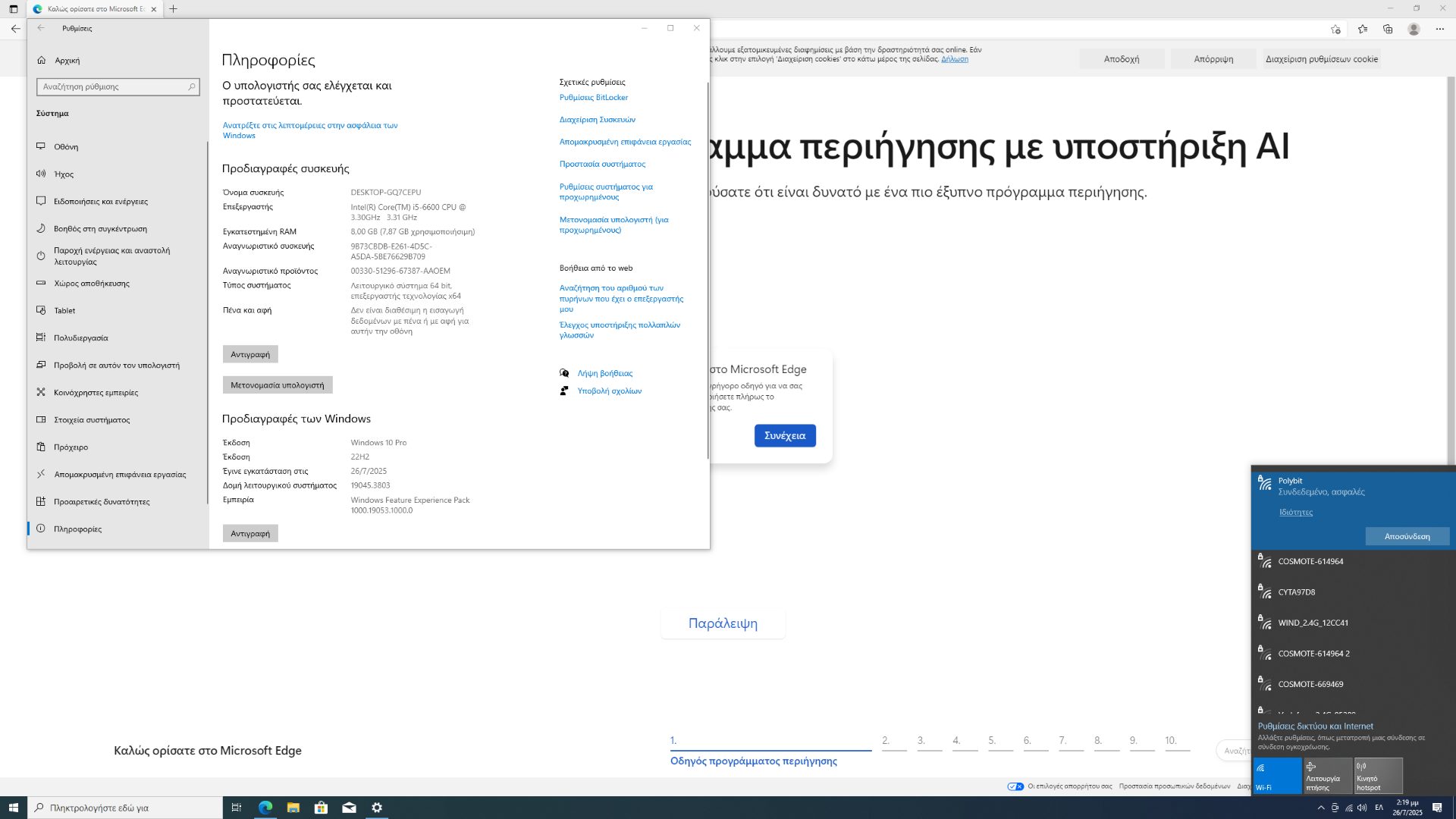This screenshot has height=819, width=1456.
Task: Open Προστασία συστήματος link
Action: pyautogui.click(x=602, y=164)
